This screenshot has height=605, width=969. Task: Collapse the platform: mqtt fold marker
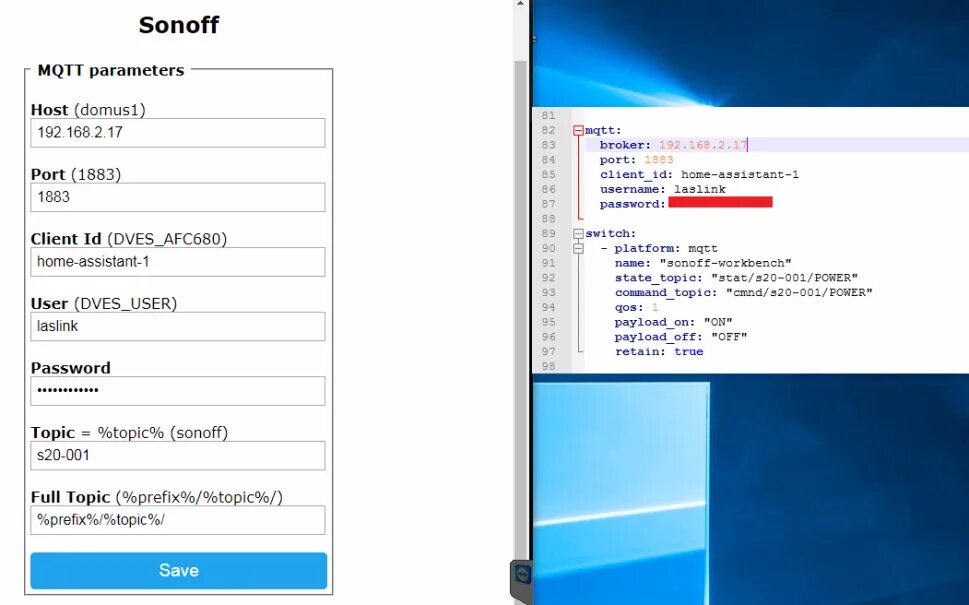[578, 248]
